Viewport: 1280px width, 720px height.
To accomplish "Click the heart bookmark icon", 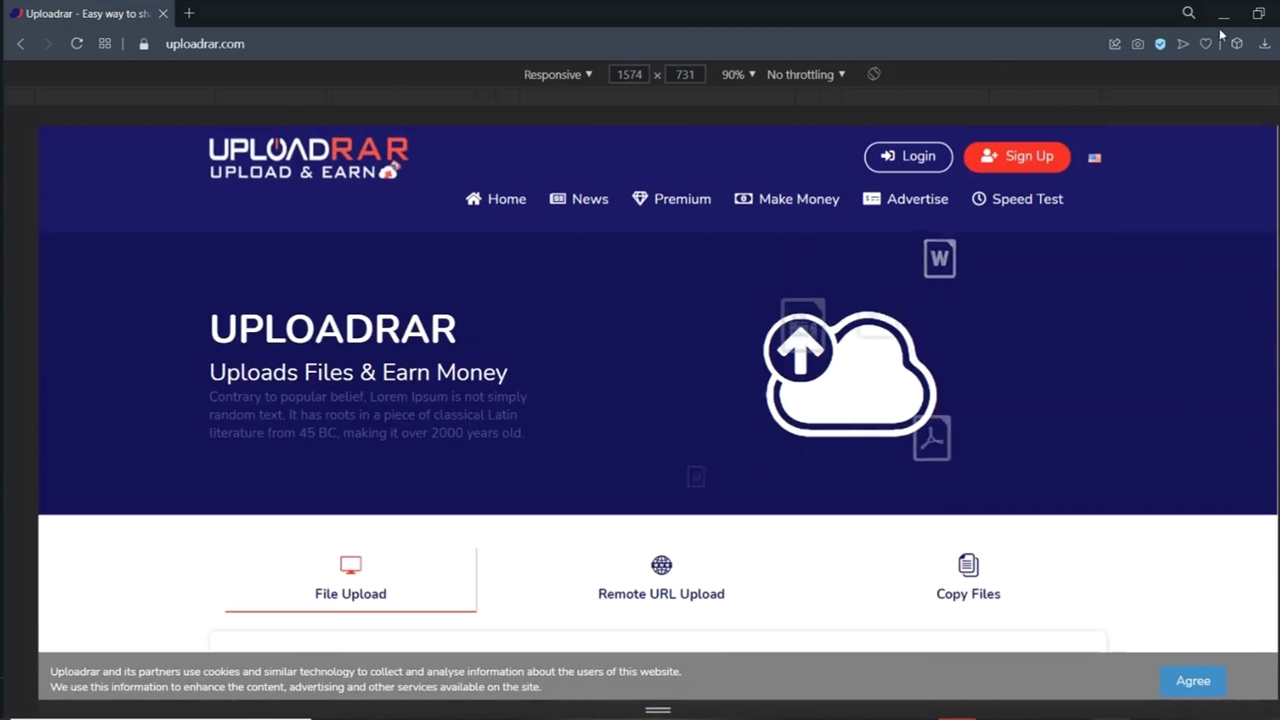I will tap(1206, 44).
